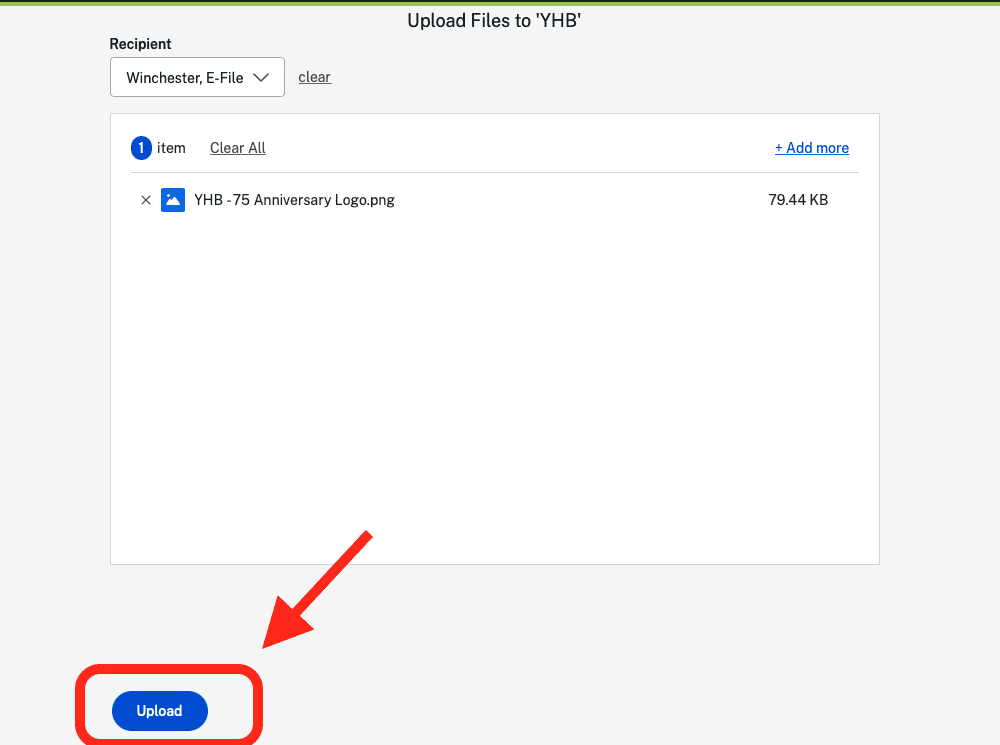
Task: Select the file name YHB -75 Anniversary Logo.png
Action: pos(295,200)
